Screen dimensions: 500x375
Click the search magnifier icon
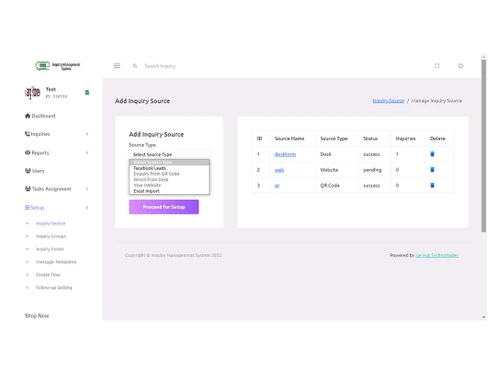[x=135, y=66]
